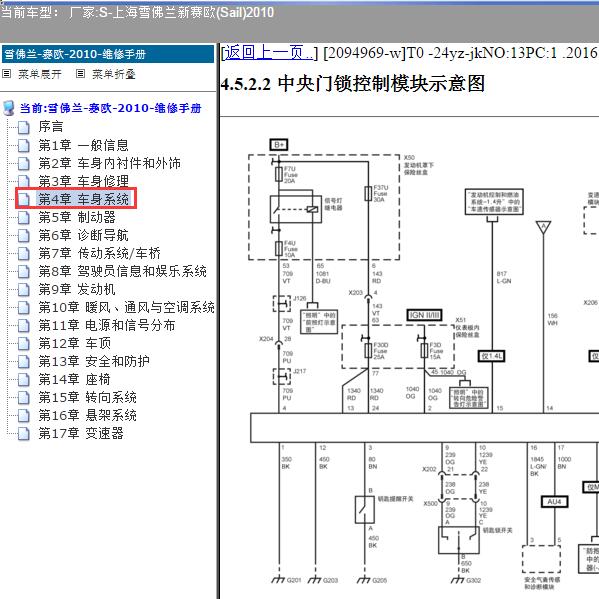This screenshot has height=599, width=599.
Task: Click the AU4 box in the diagram
Action: point(554,502)
